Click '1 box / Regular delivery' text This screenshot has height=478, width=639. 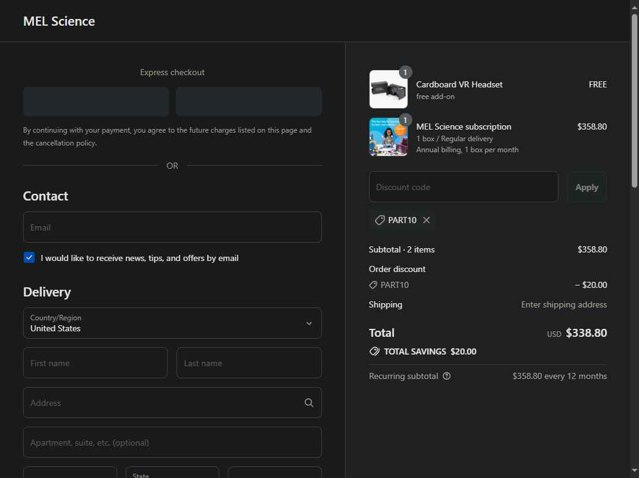(x=454, y=139)
